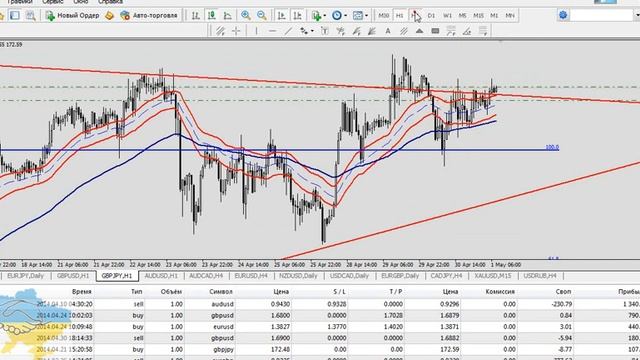Switch chart to candlesticks view
The width and height of the screenshot is (640, 360).
tap(212, 16)
